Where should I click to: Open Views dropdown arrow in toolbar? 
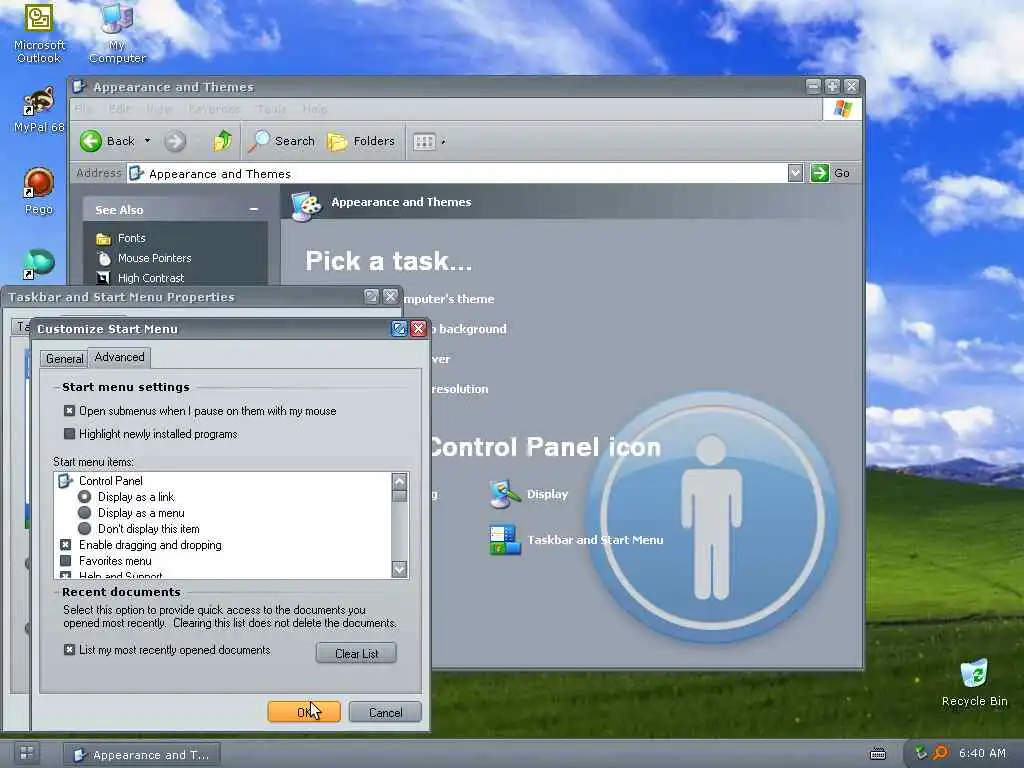[443, 142]
